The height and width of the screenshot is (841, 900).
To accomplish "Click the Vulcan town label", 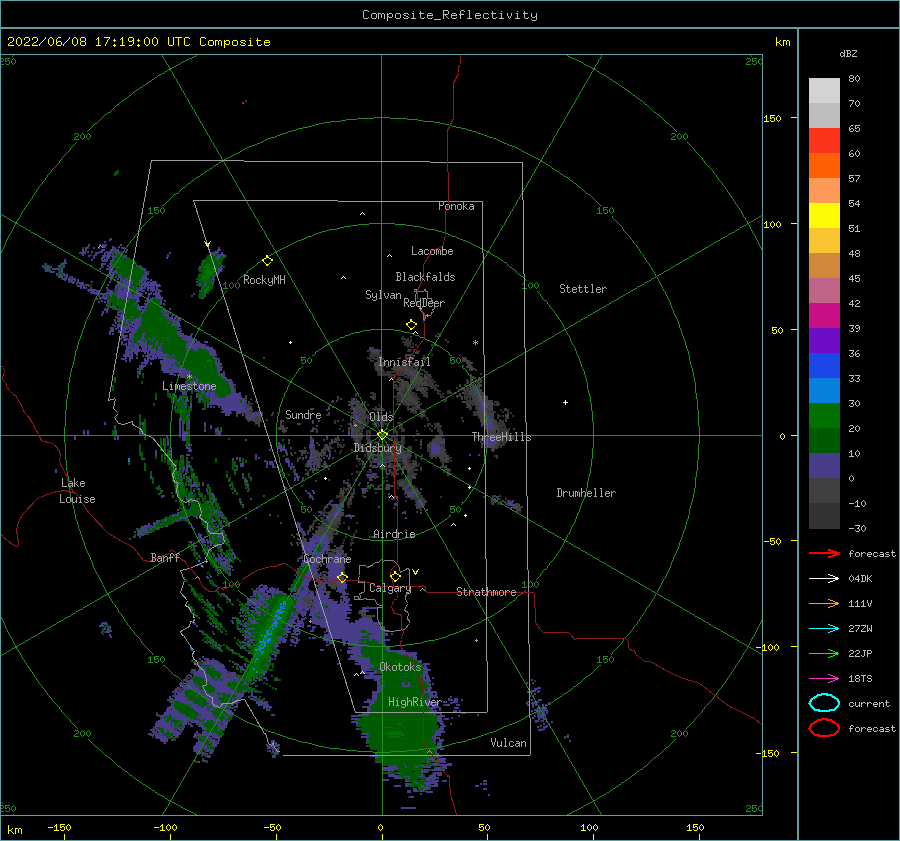I will pyautogui.click(x=508, y=743).
